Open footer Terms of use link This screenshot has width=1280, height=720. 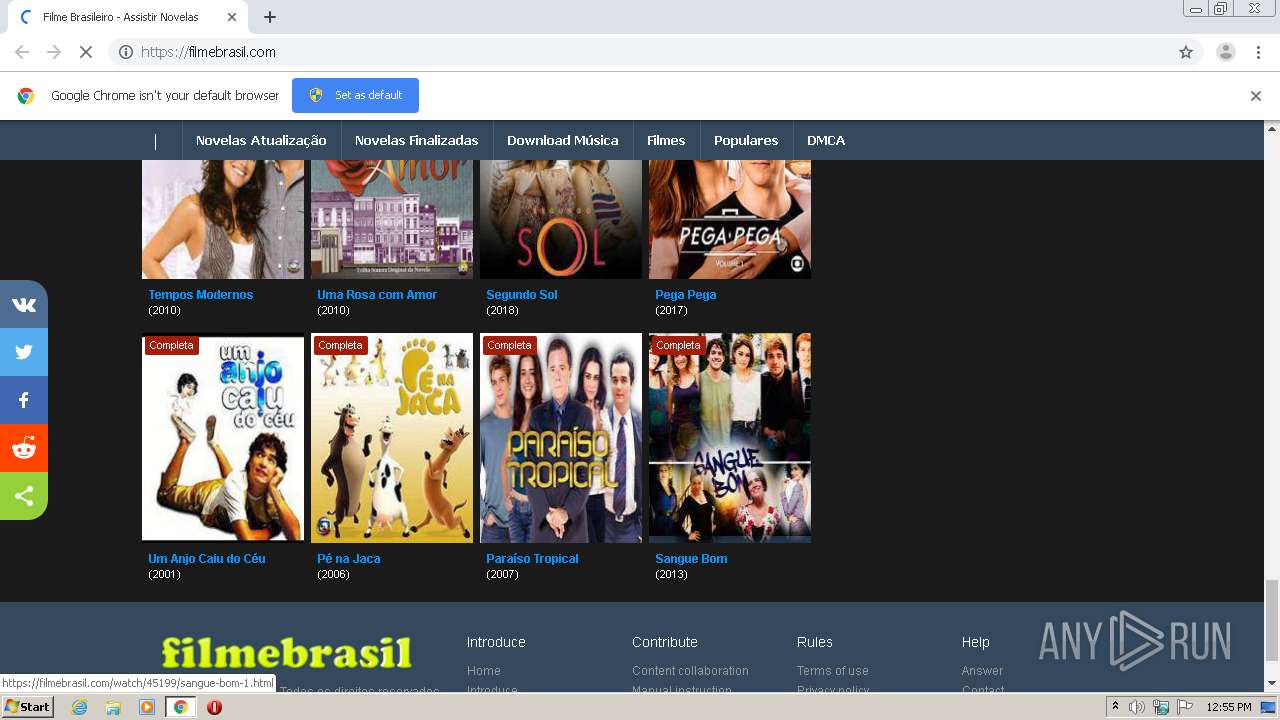click(833, 671)
